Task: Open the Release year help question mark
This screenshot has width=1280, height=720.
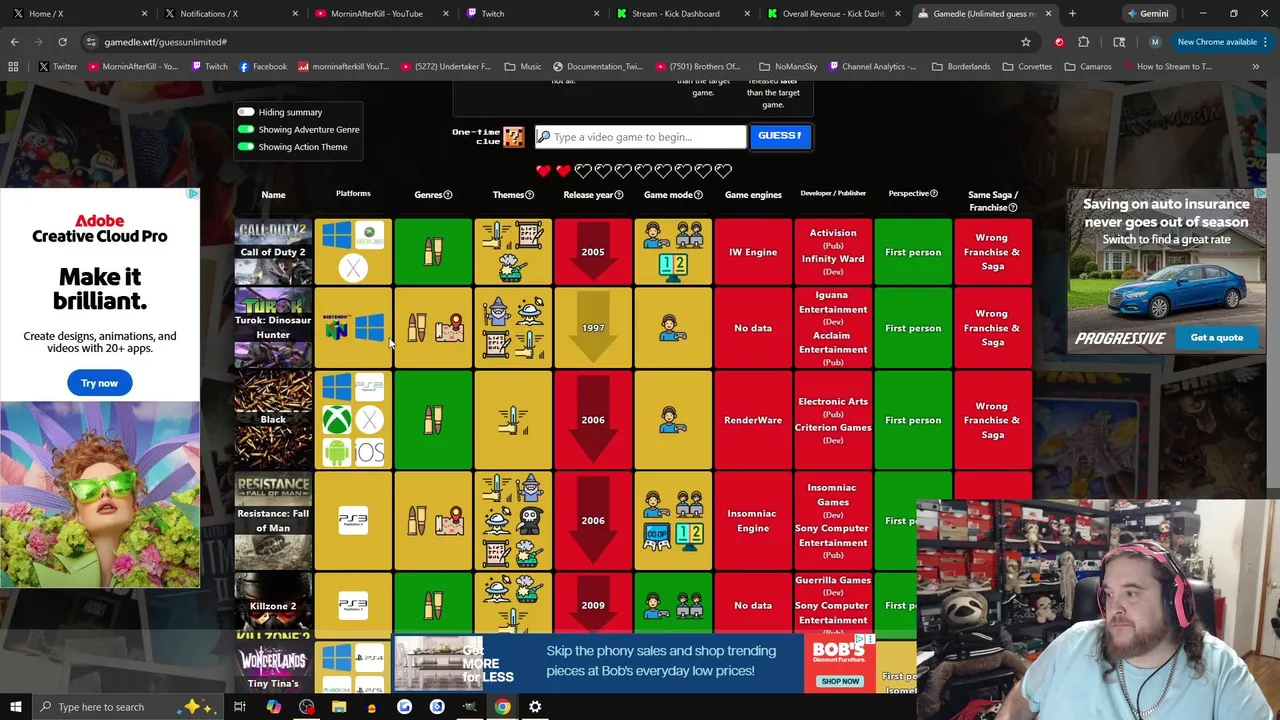Action: (x=619, y=195)
